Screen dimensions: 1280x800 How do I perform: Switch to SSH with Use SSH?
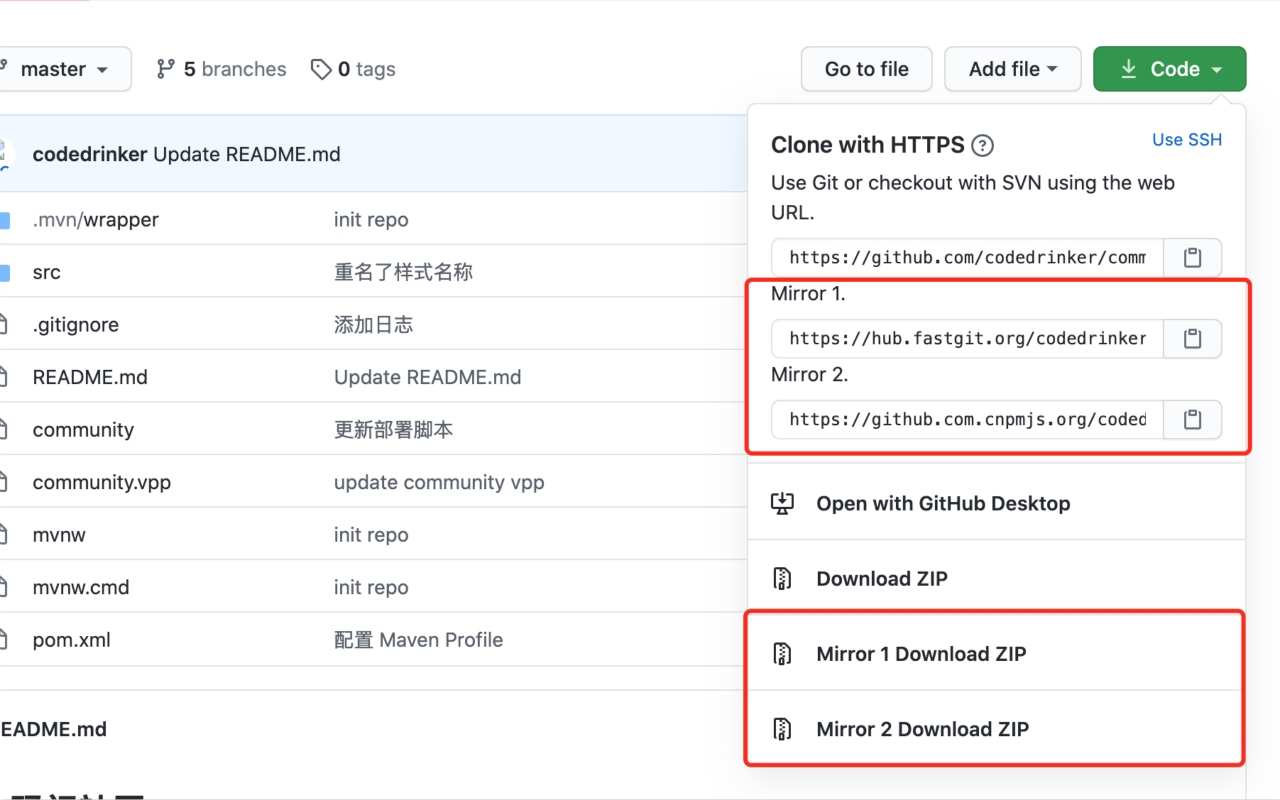tap(1186, 139)
